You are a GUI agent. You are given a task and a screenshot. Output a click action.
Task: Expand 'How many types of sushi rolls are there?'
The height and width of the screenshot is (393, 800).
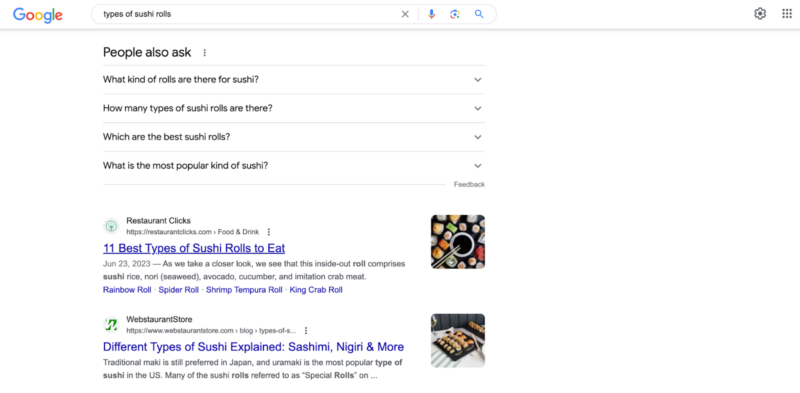point(294,108)
